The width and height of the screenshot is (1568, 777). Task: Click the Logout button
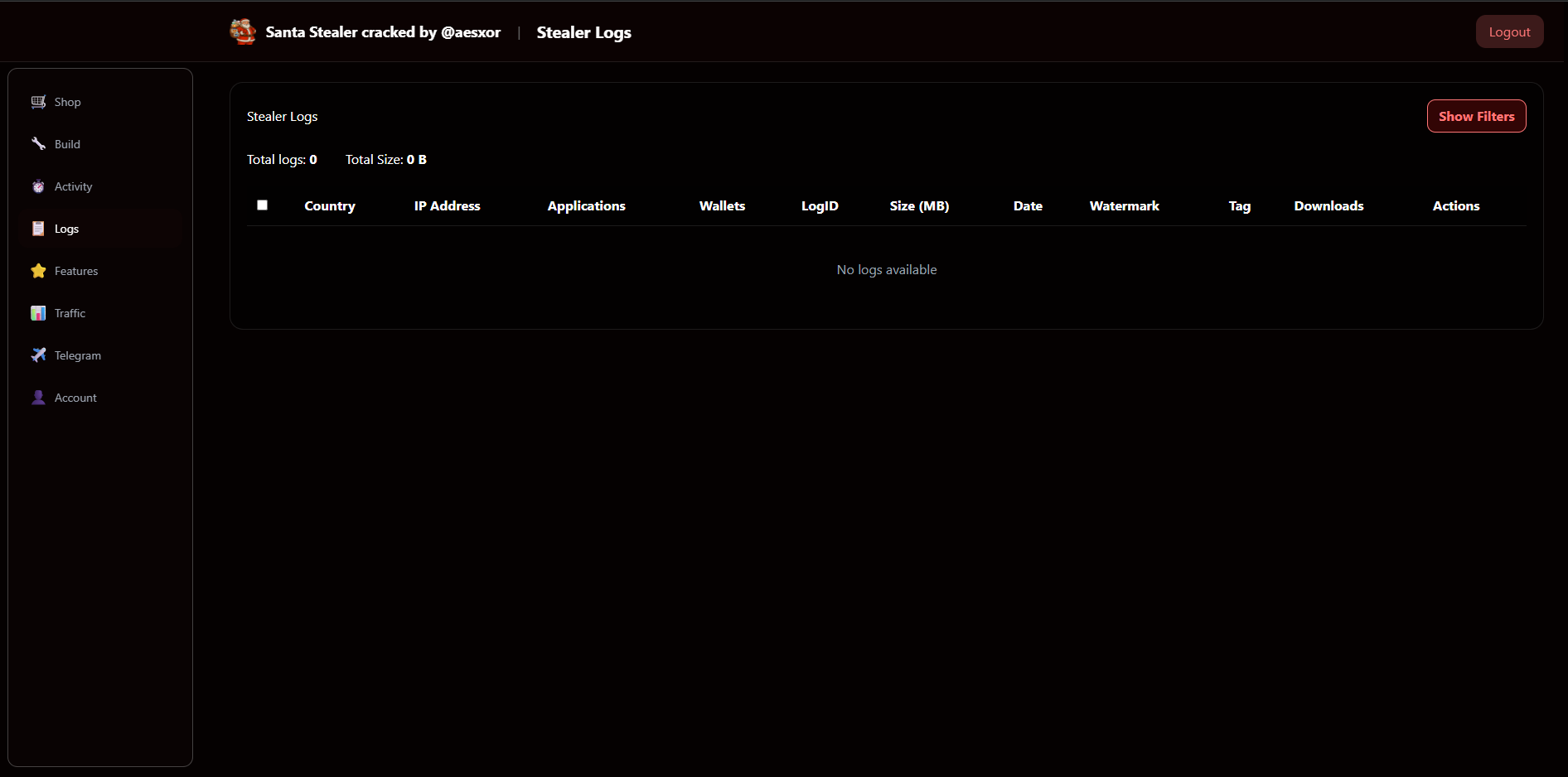tap(1509, 31)
